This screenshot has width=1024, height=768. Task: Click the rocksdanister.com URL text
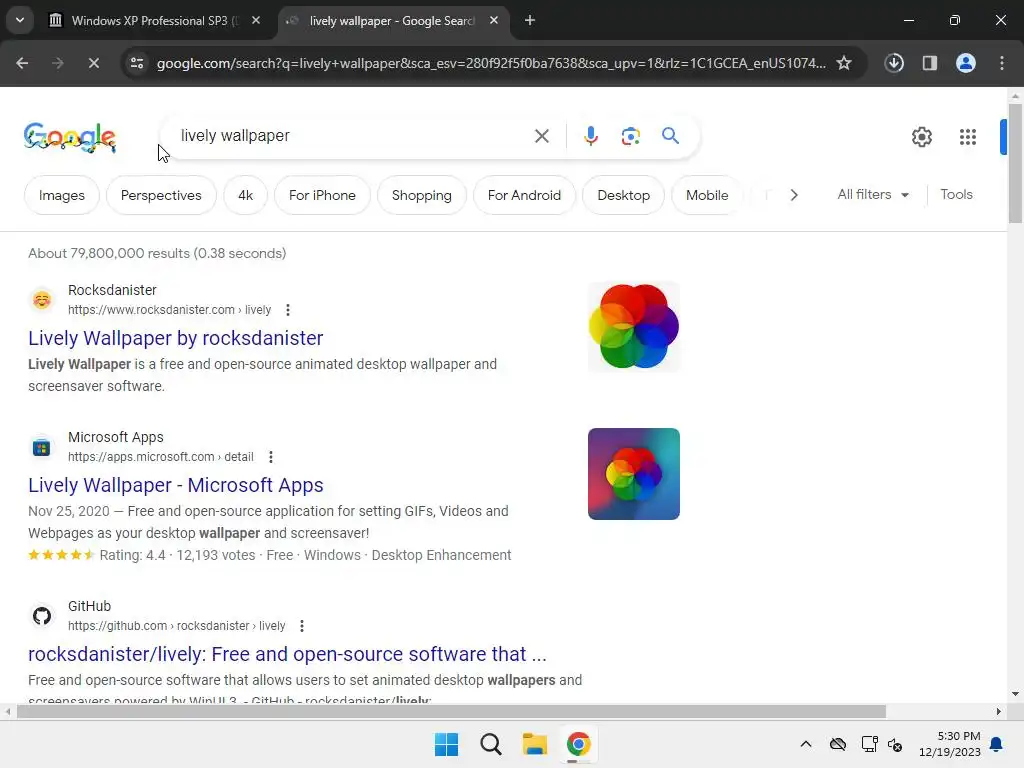[169, 310]
